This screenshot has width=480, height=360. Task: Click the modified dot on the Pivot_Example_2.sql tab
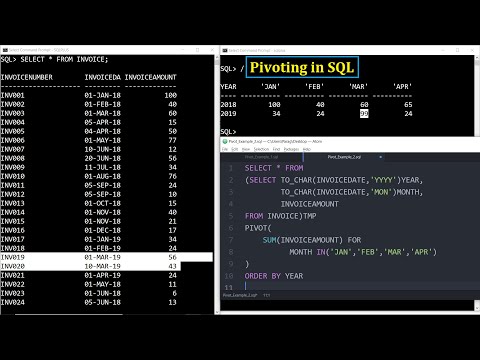point(380,157)
